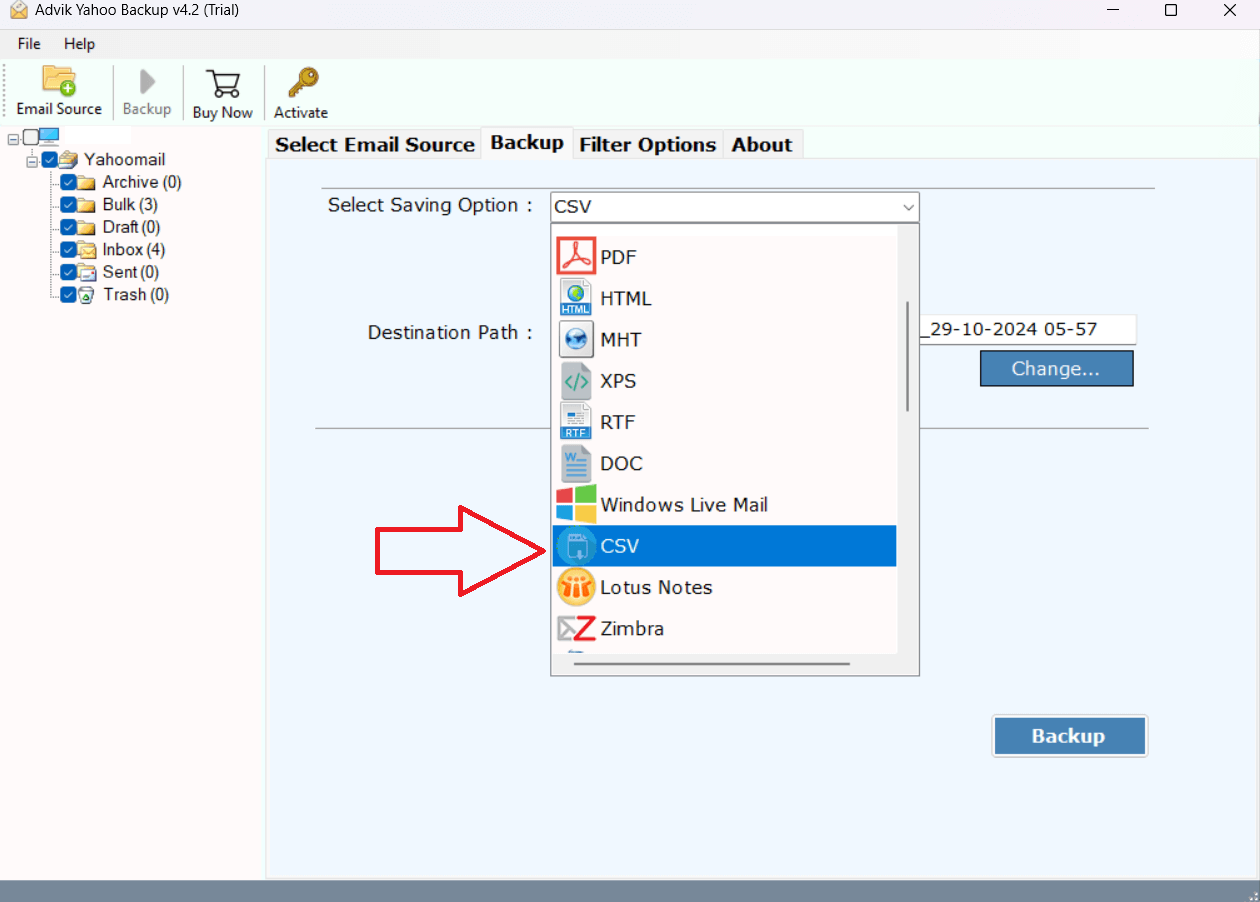
Task: Click the RTF format icon
Action: tap(576, 422)
